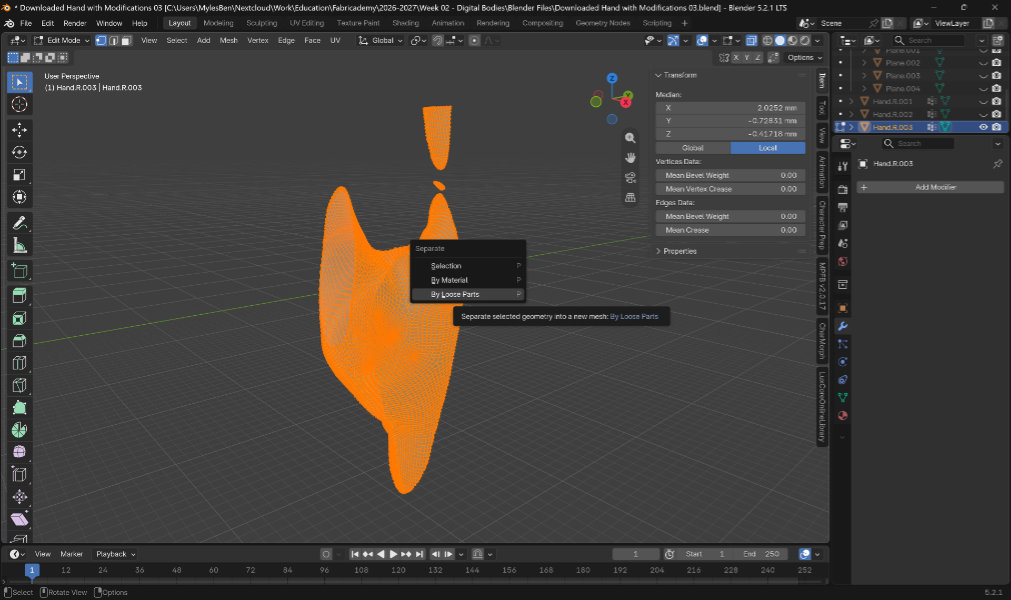The width and height of the screenshot is (1011, 600).
Task: Pick the Bevel tool
Action: 19,340
